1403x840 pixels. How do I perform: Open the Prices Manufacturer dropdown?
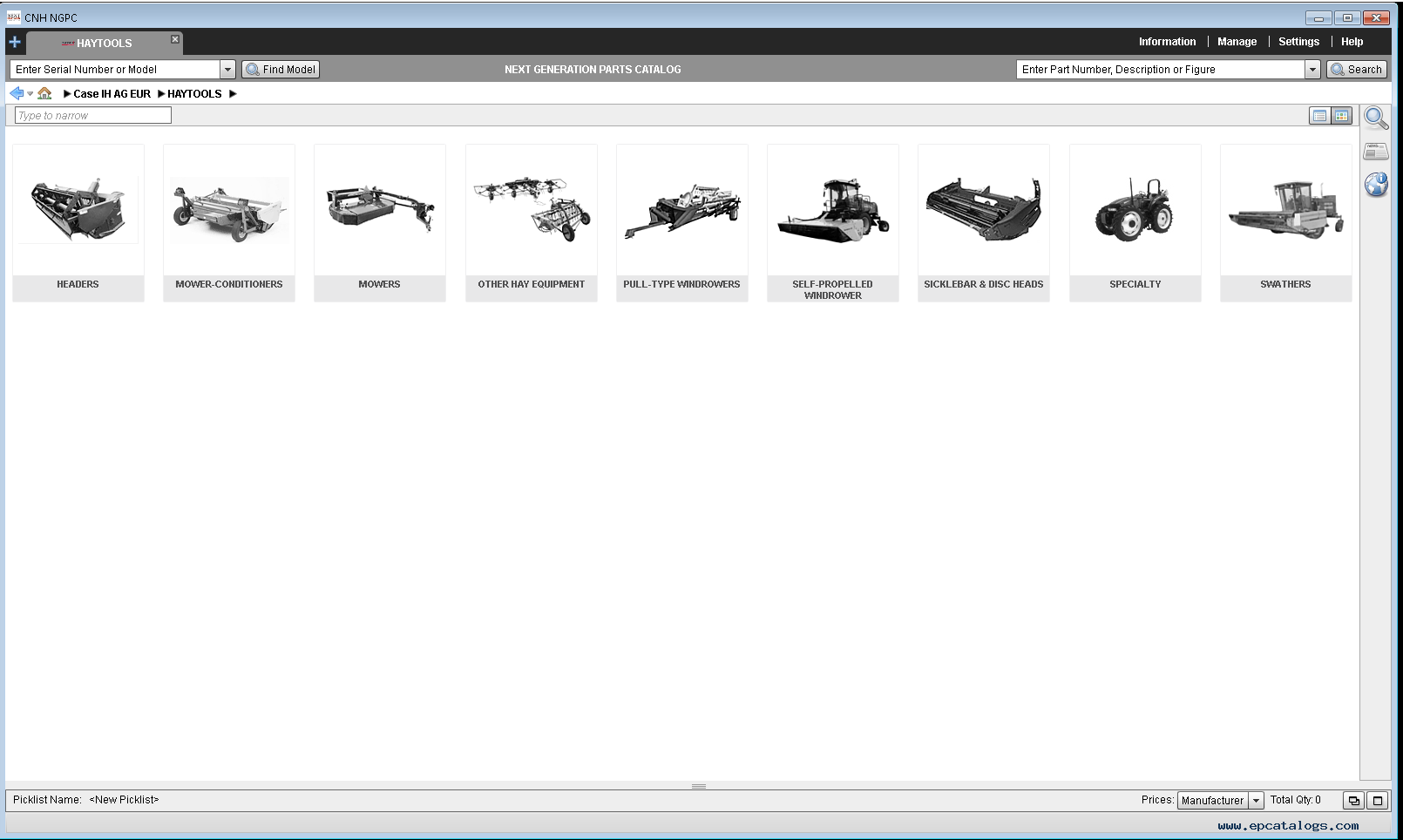pyautogui.click(x=1256, y=800)
